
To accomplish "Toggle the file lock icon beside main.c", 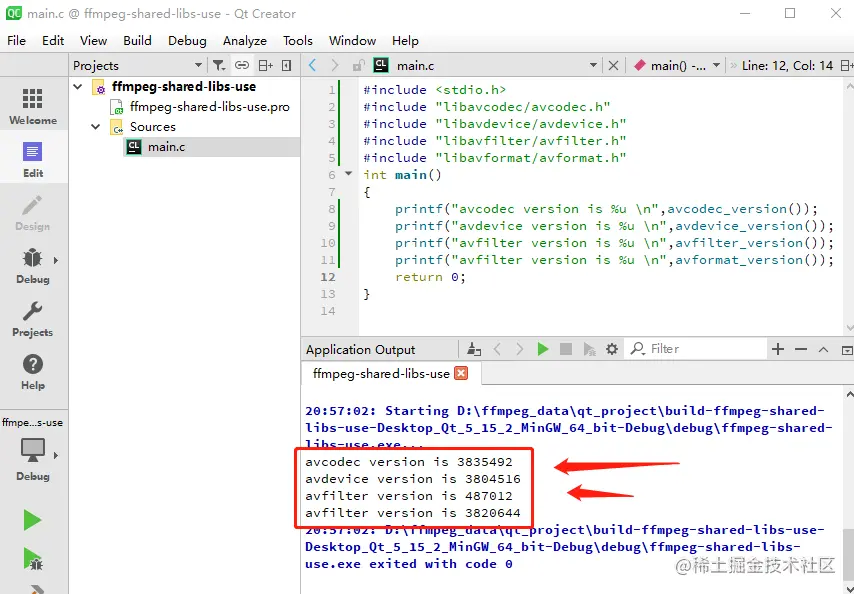I will 358,65.
